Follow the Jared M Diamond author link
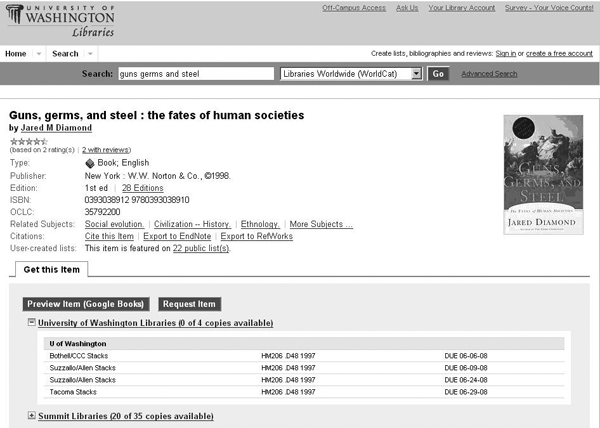Viewport: 600px width, 428px height. 56,128
